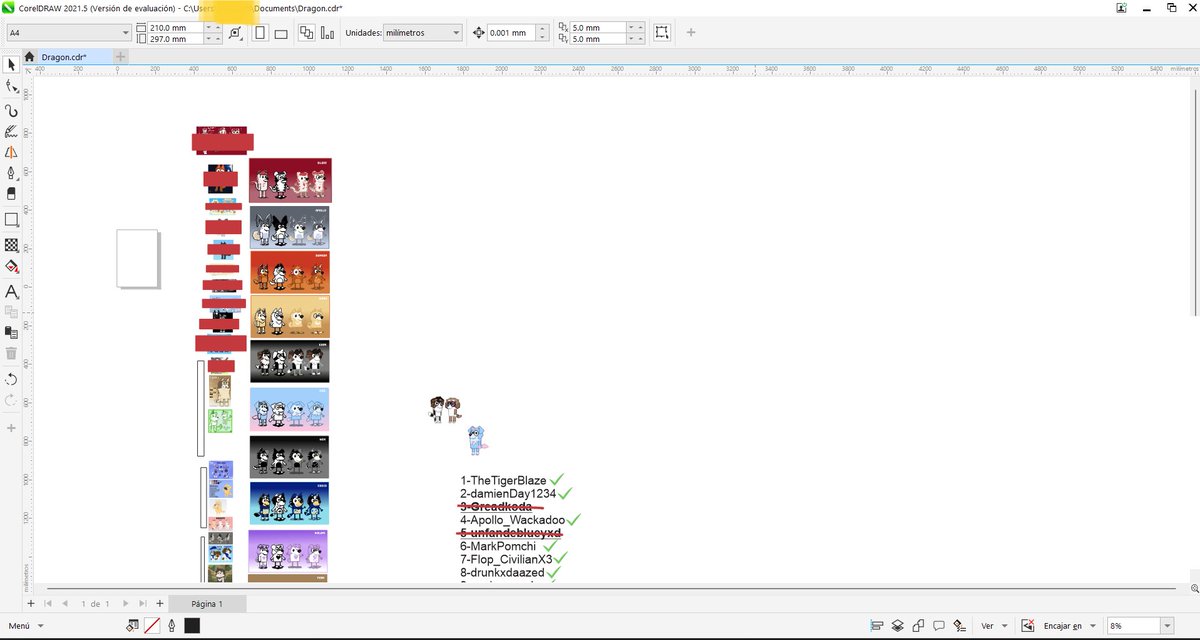This screenshot has height=640, width=1200.
Task: Select the Pick tool arrow
Action: [x=11, y=64]
